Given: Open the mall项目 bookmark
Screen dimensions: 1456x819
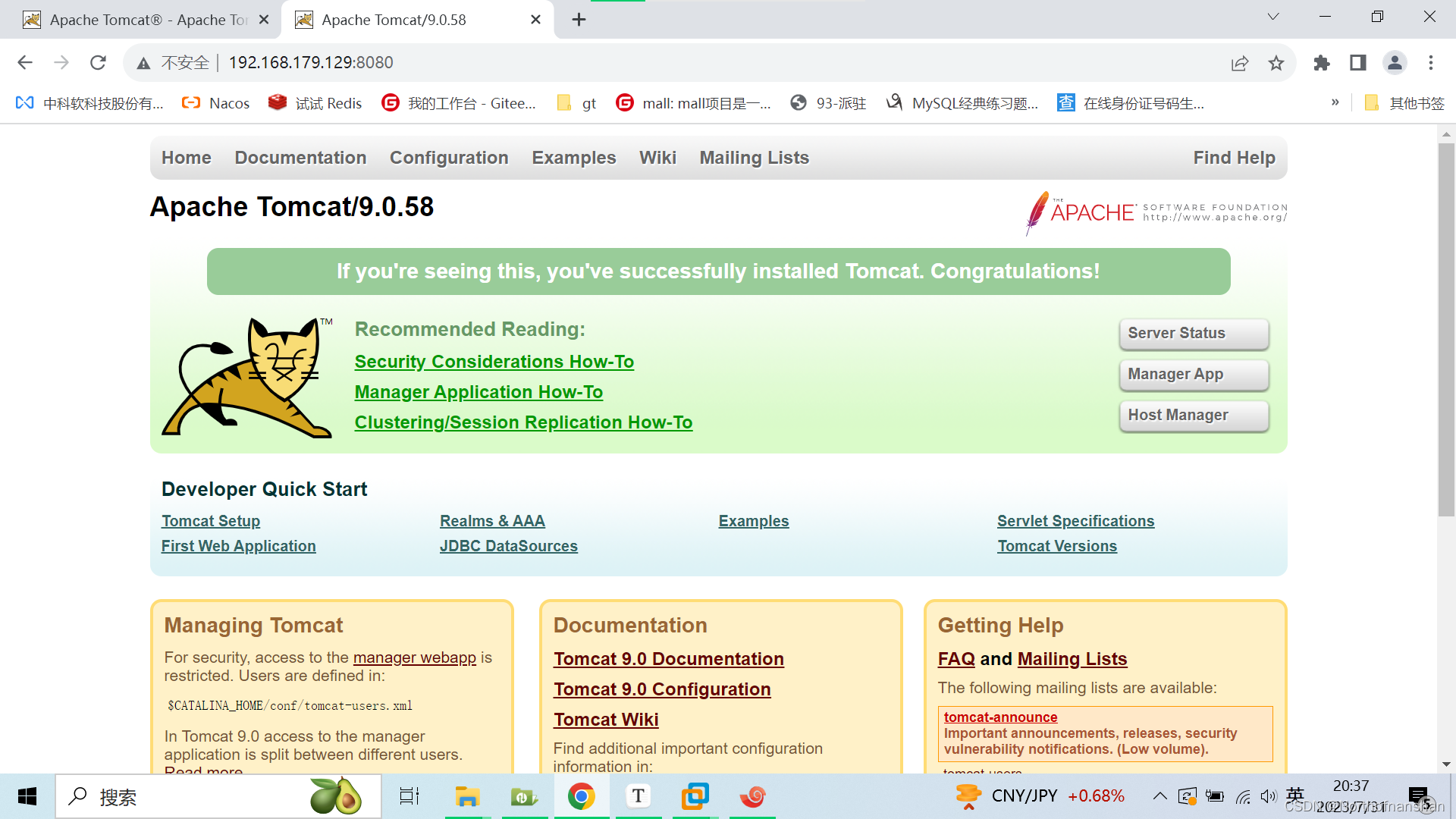Looking at the screenshot, I should pyautogui.click(x=693, y=103).
